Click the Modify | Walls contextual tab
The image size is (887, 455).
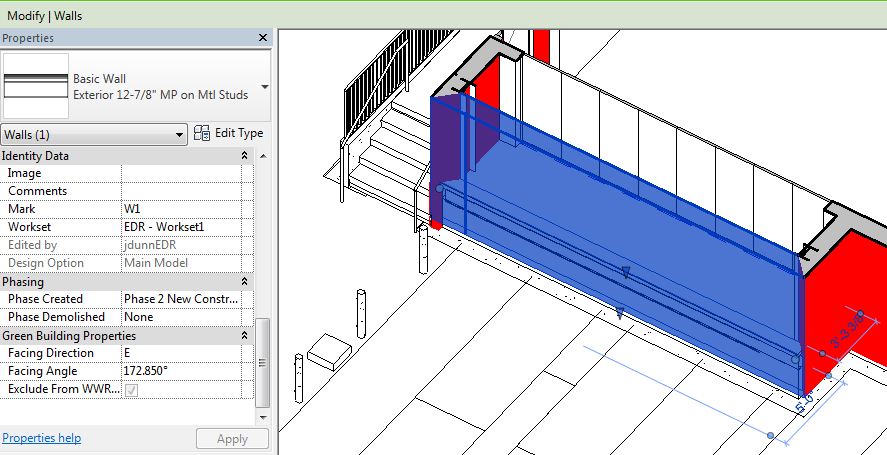pyautogui.click(x=45, y=16)
